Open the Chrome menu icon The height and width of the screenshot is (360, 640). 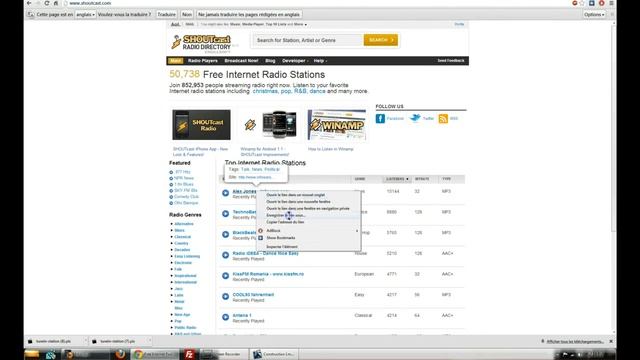(x=611, y=3)
